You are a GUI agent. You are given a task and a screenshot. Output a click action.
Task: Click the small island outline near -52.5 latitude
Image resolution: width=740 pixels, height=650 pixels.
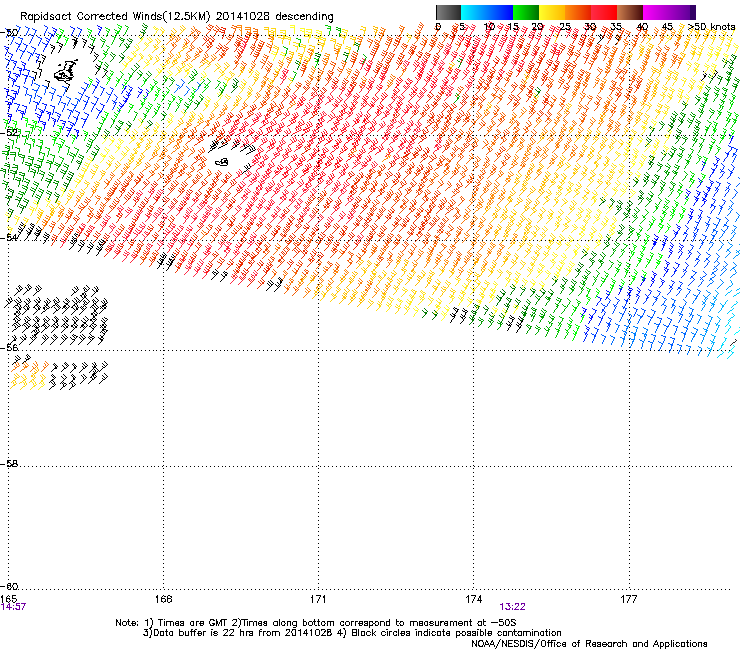(x=221, y=162)
